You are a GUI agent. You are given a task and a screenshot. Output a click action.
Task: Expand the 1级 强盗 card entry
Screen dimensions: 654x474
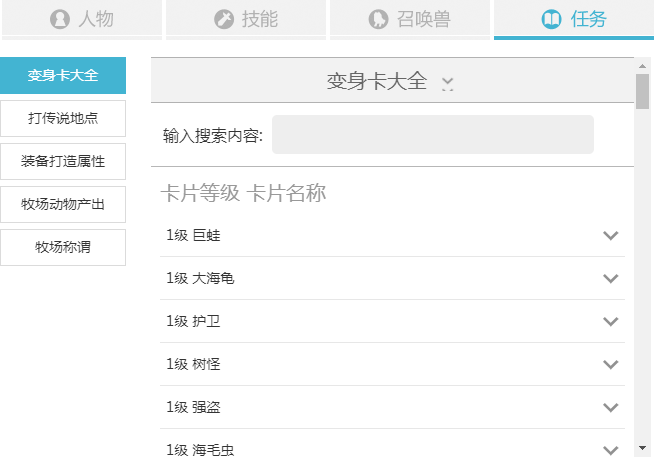(x=611, y=408)
